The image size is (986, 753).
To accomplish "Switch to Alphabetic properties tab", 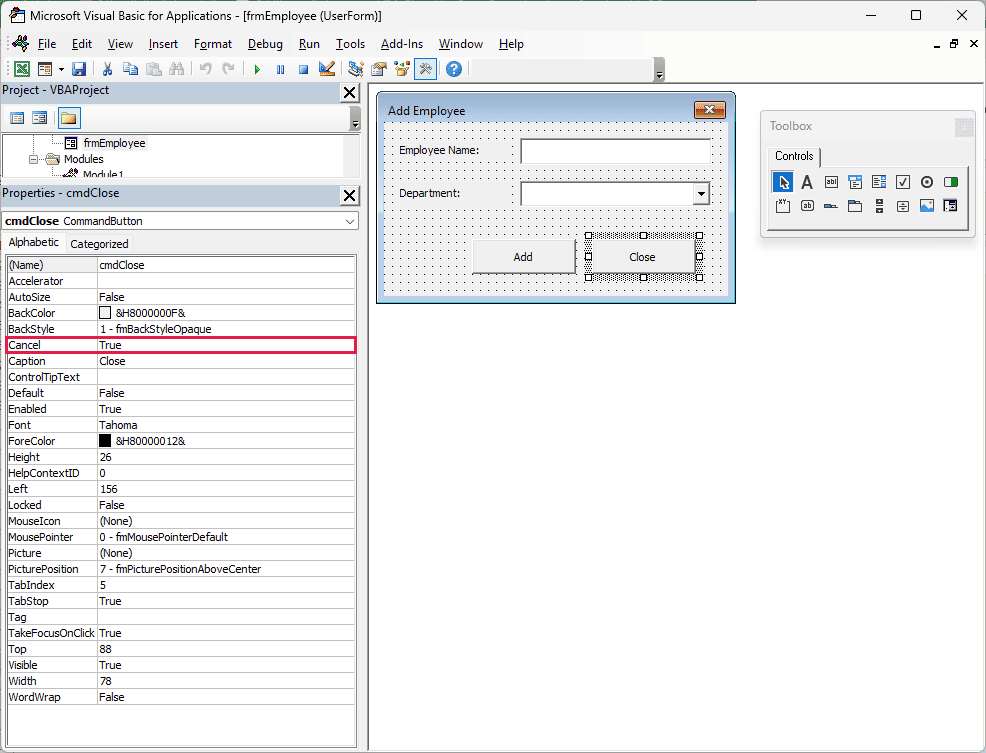I will pyautogui.click(x=33, y=242).
